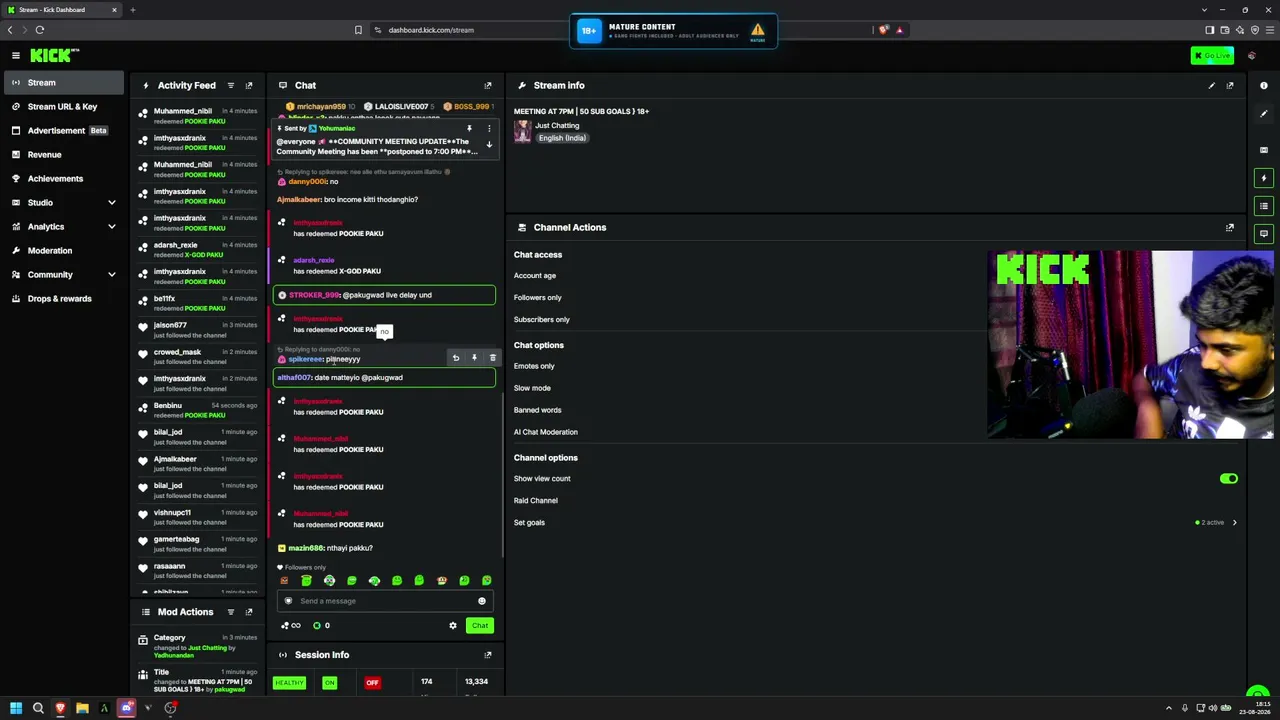Pop out the Session Info panel
This screenshot has height=720, width=1280.
tap(488, 655)
